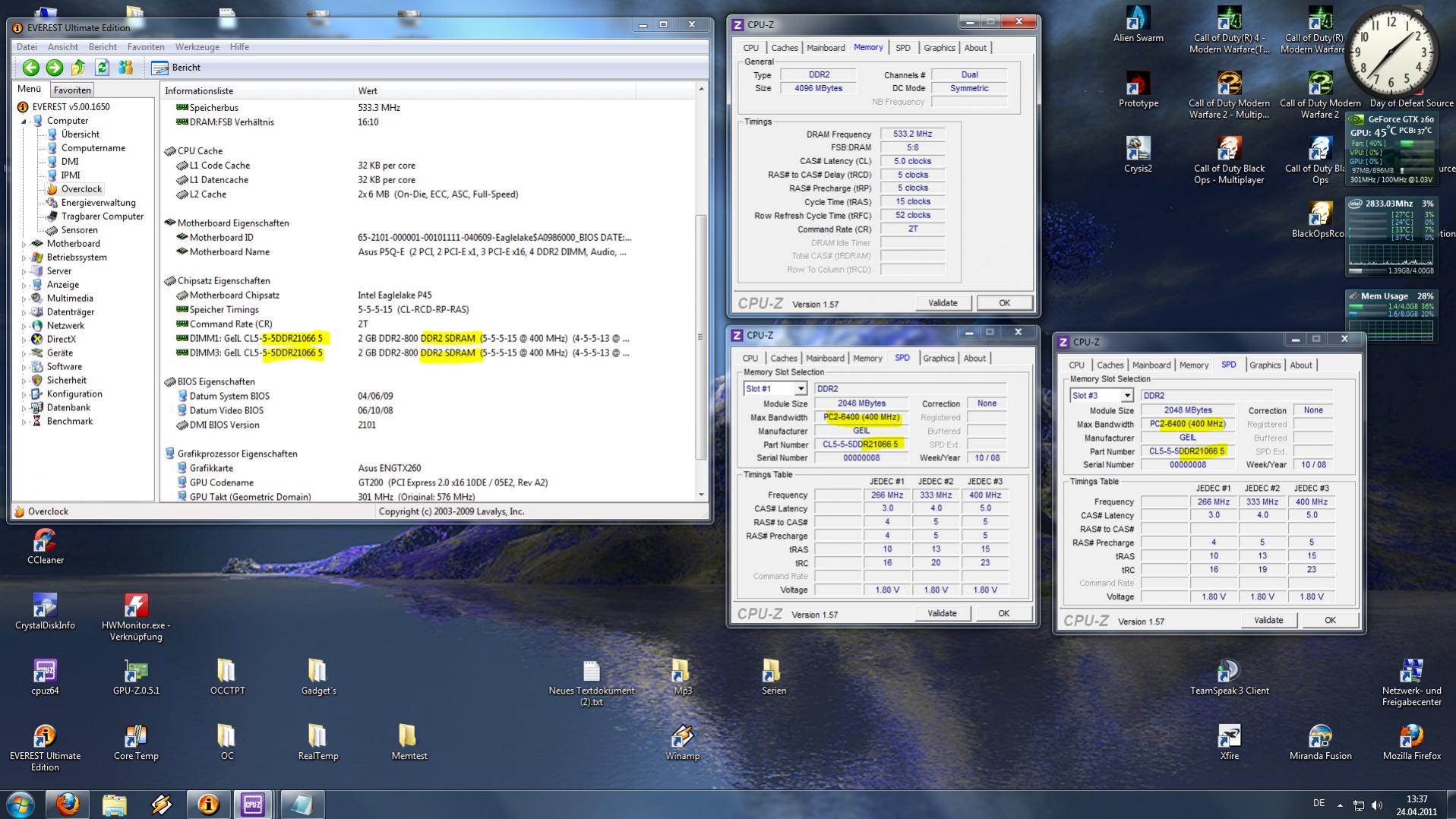Click Validate in the CPU-Z Memory window
1456x819 pixels.
(943, 303)
